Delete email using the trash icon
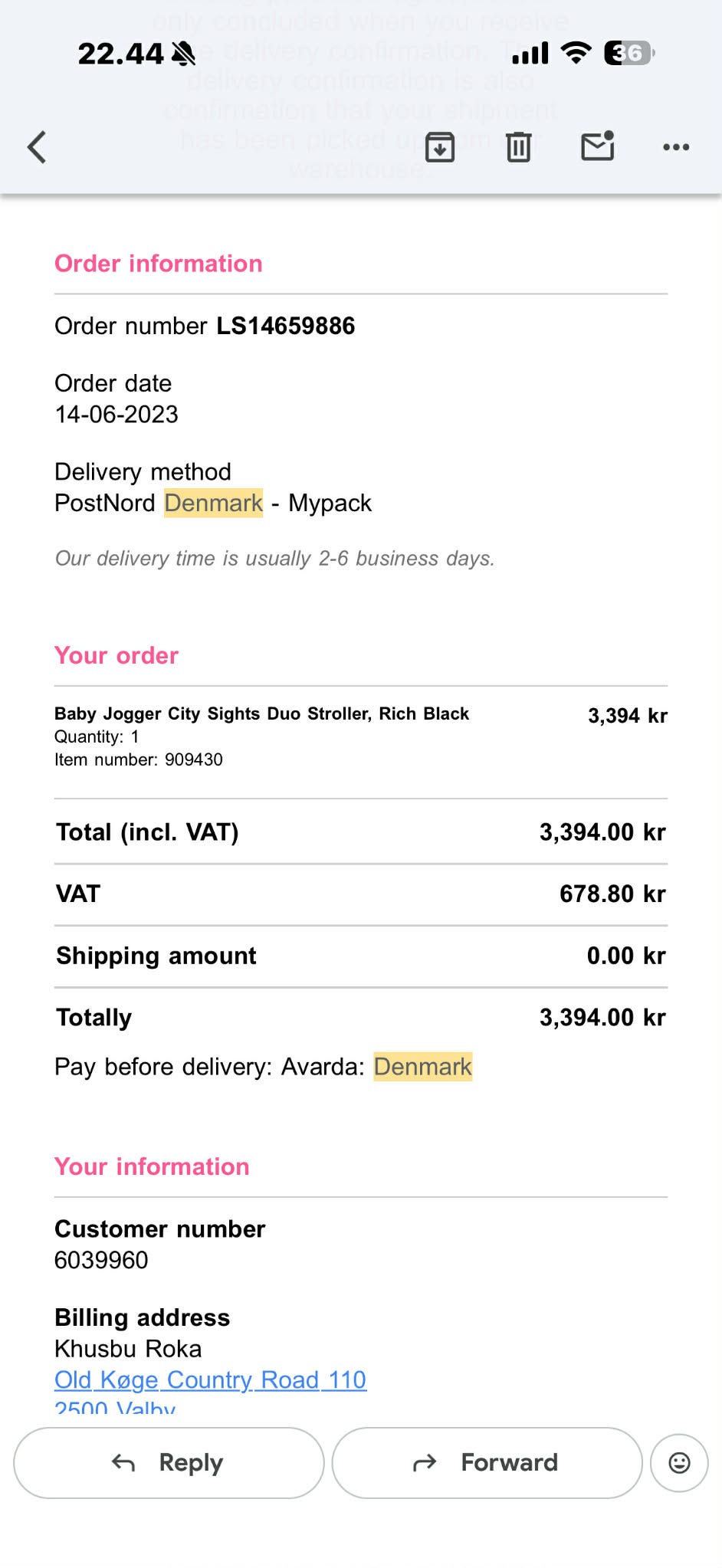The height and width of the screenshot is (1568, 722). point(518,147)
